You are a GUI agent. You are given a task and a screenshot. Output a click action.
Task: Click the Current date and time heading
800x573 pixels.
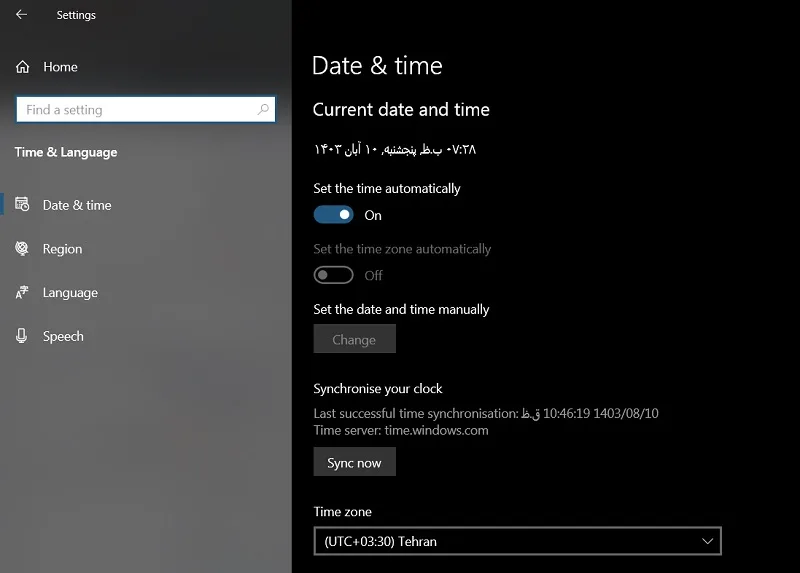click(x=401, y=110)
